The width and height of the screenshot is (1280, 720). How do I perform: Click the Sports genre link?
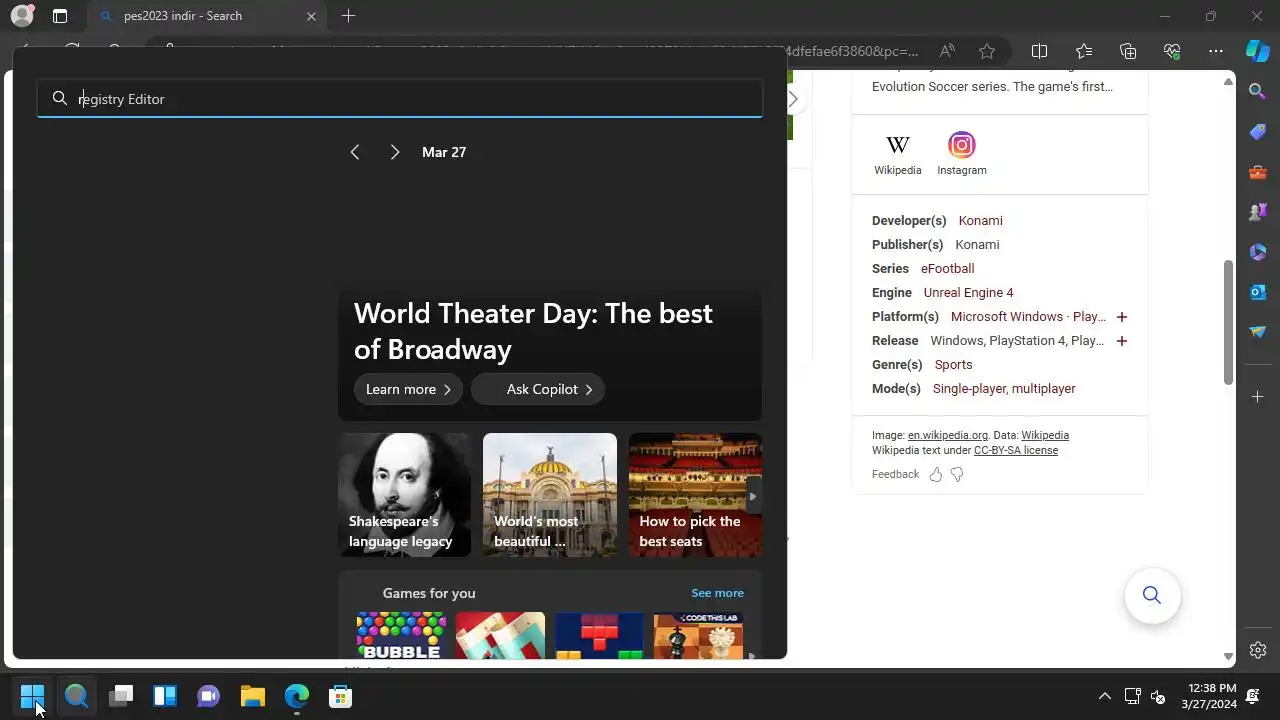pos(953,365)
